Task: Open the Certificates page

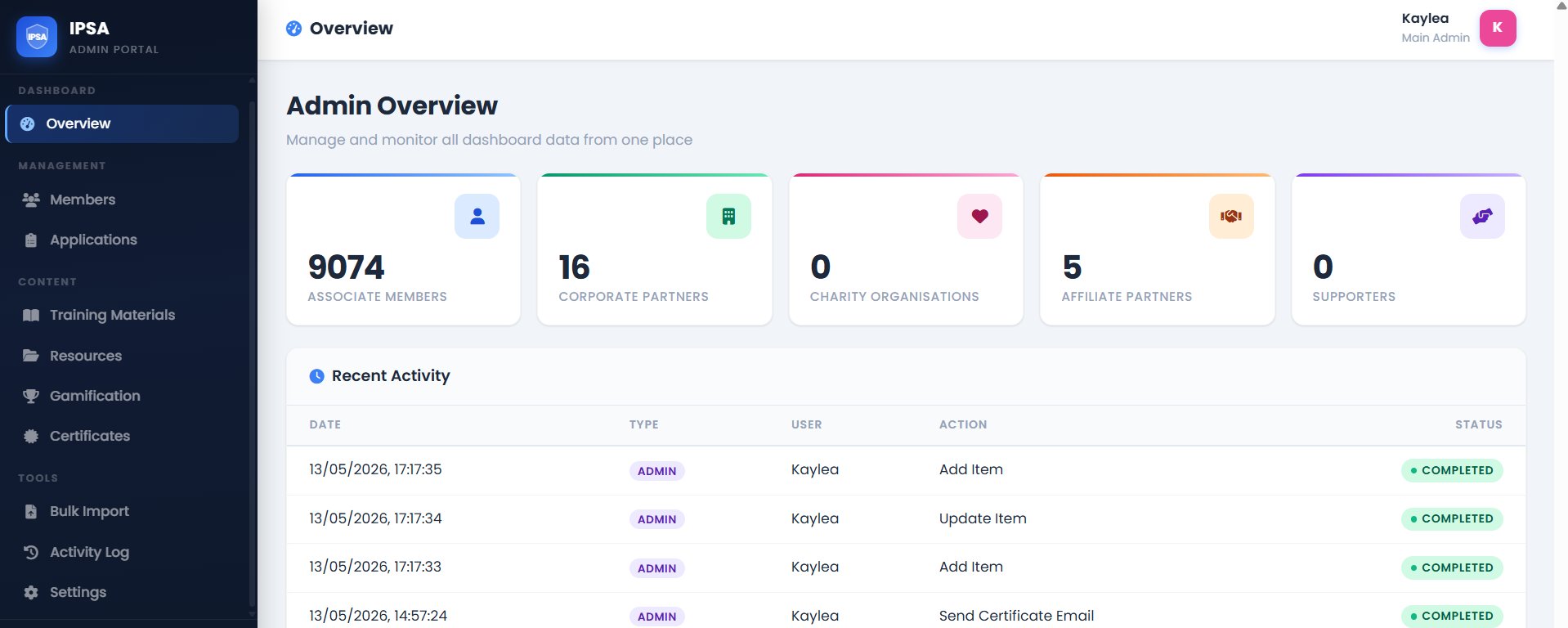Action: (x=122, y=436)
